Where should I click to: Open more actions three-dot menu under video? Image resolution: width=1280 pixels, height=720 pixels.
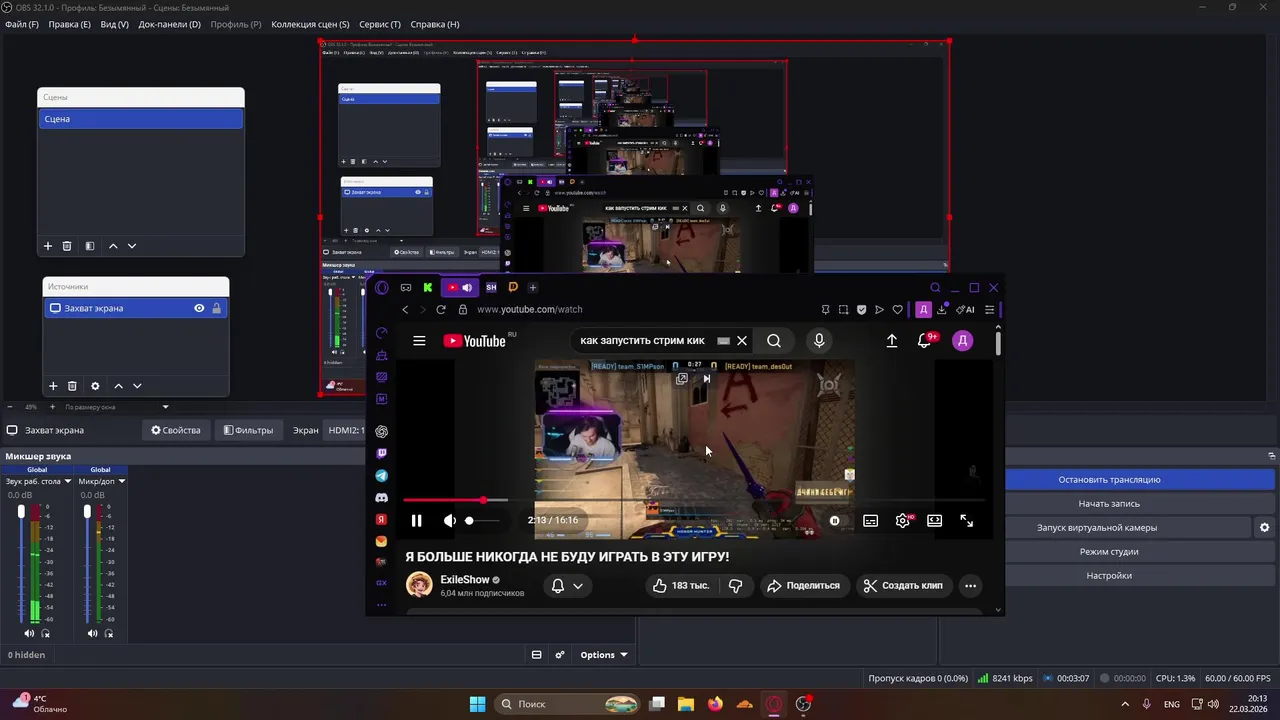(x=970, y=585)
